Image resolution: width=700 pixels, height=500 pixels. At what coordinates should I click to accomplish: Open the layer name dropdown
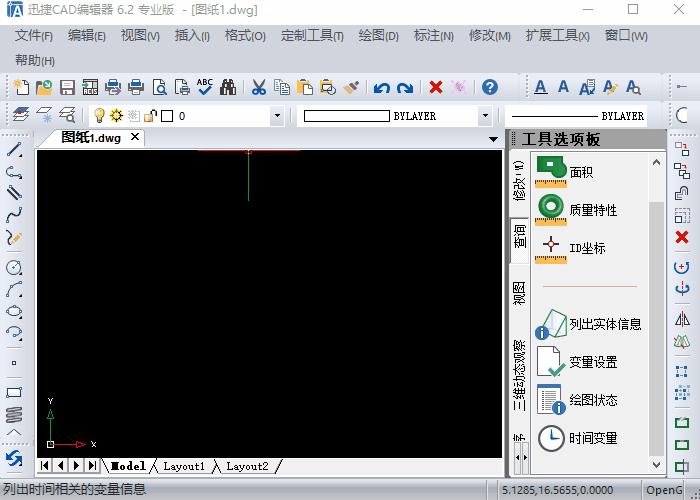coord(277,116)
